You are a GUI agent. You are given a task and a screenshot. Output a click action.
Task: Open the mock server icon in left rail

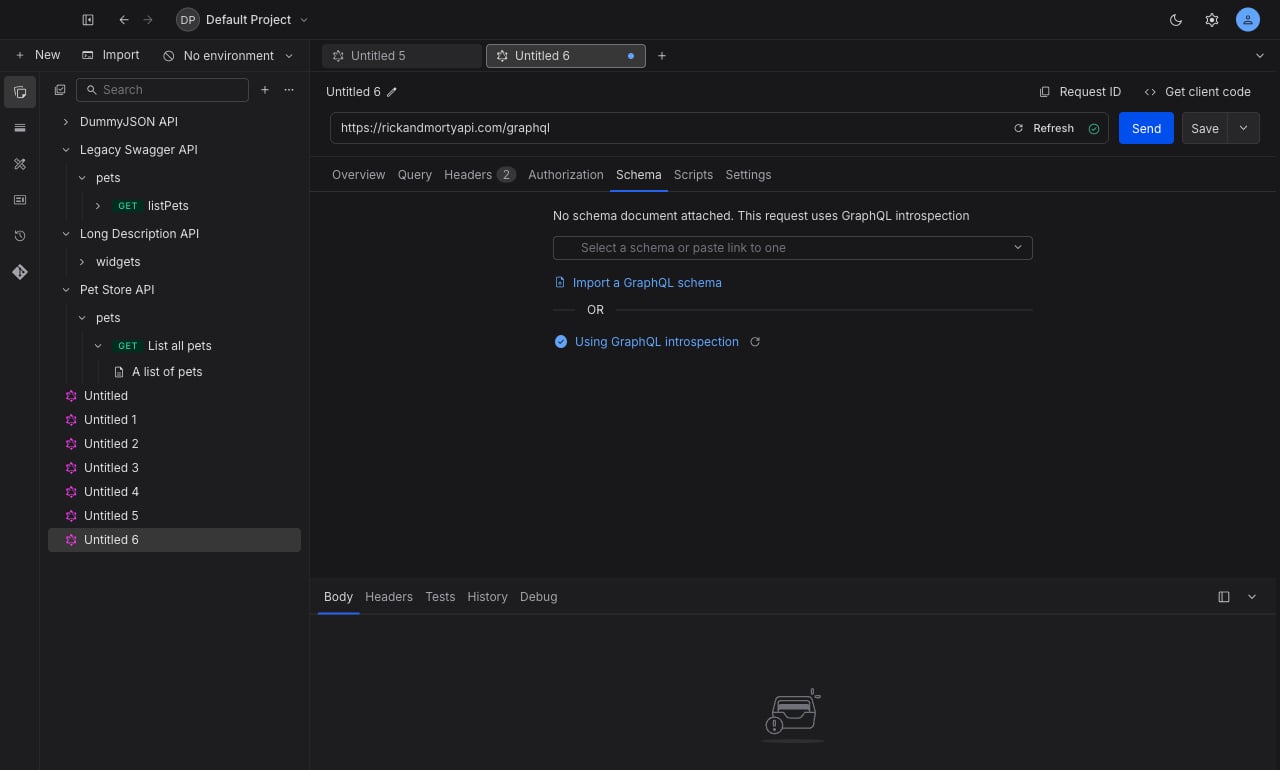point(20,200)
